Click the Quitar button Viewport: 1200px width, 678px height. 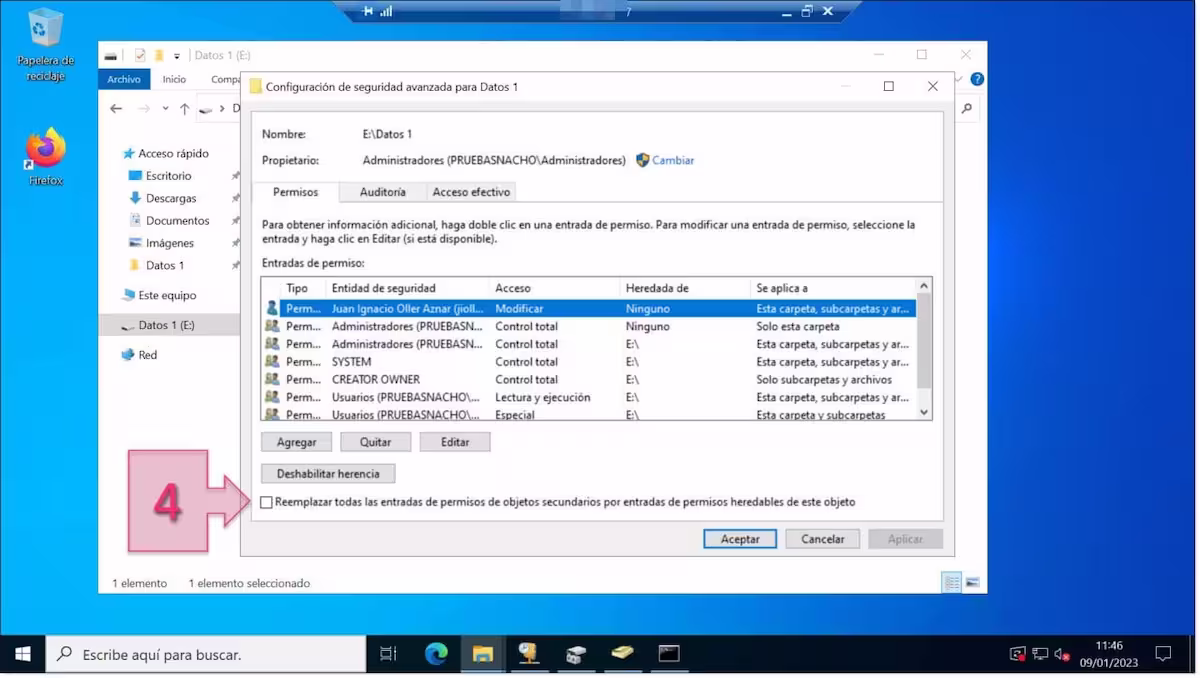pyautogui.click(x=375, y=442)
